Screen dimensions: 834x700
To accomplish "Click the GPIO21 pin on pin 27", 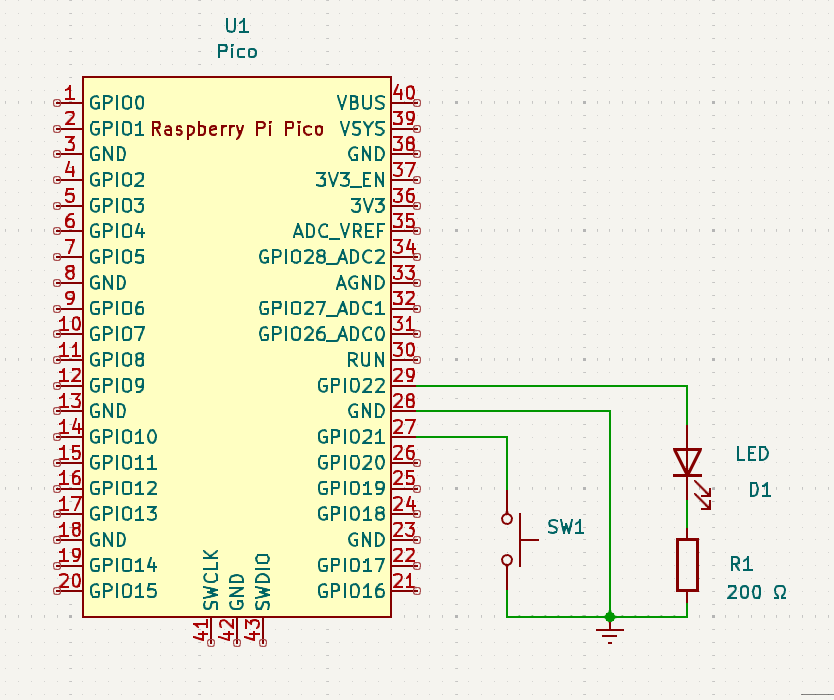I will [405, 437].
